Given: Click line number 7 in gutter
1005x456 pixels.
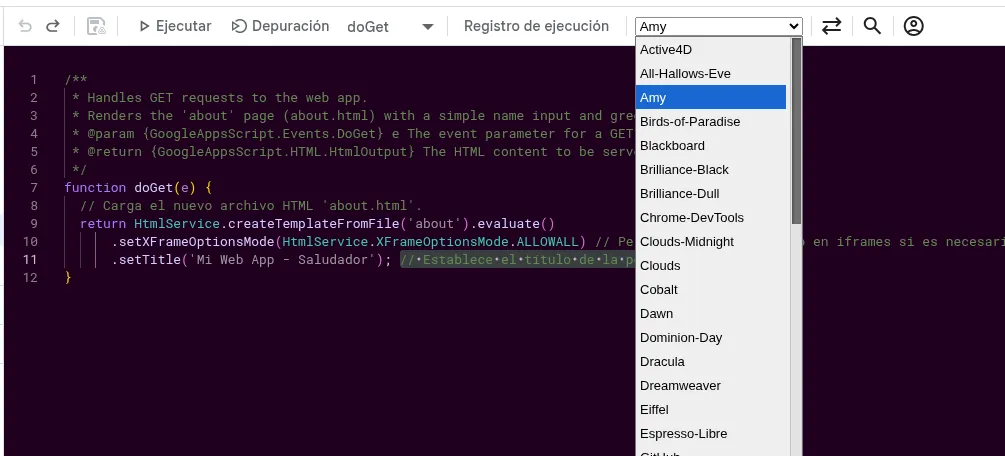Looking at the screenshot, I should click(34, 188).
